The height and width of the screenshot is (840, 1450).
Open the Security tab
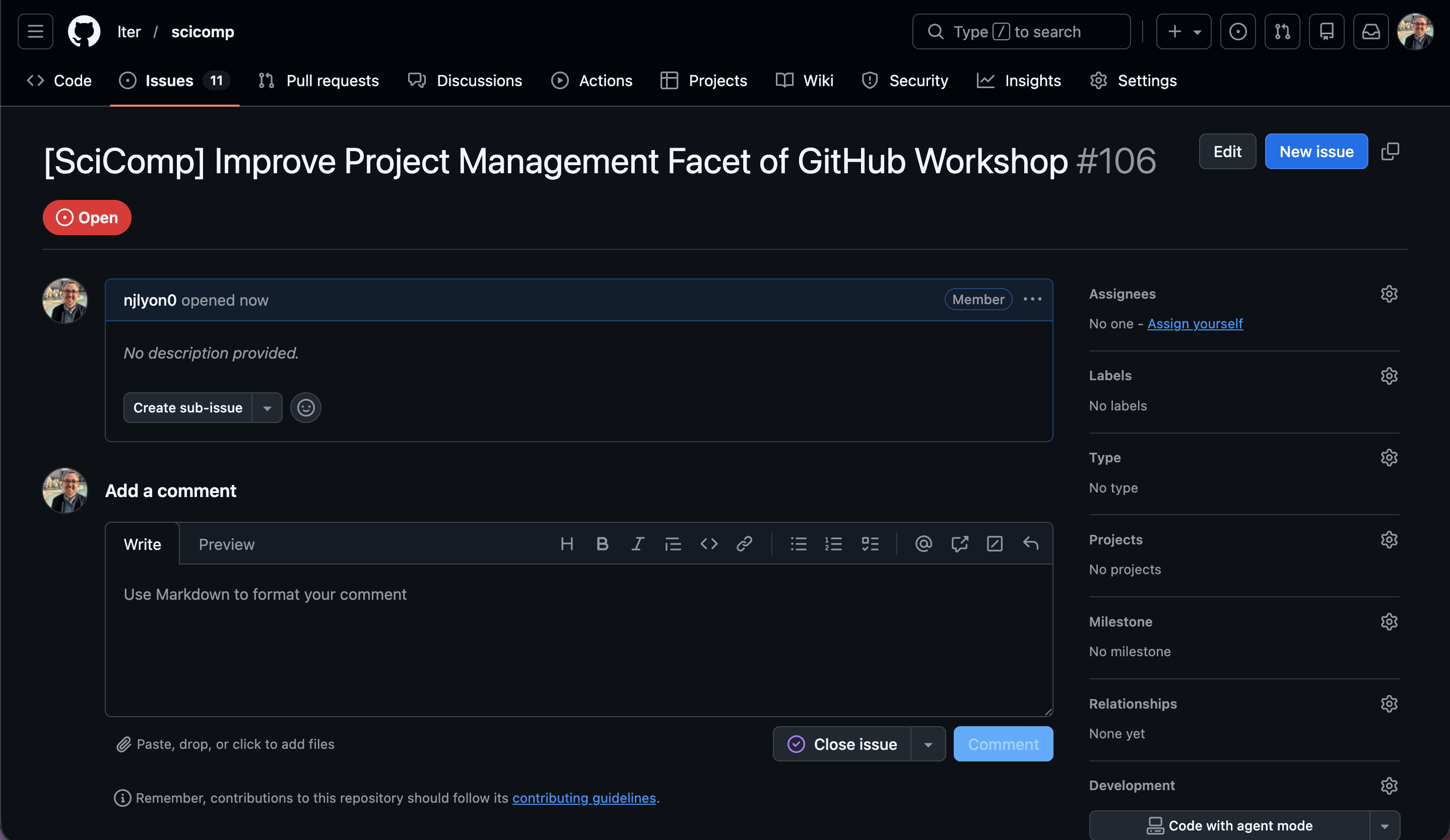point(905,81)
